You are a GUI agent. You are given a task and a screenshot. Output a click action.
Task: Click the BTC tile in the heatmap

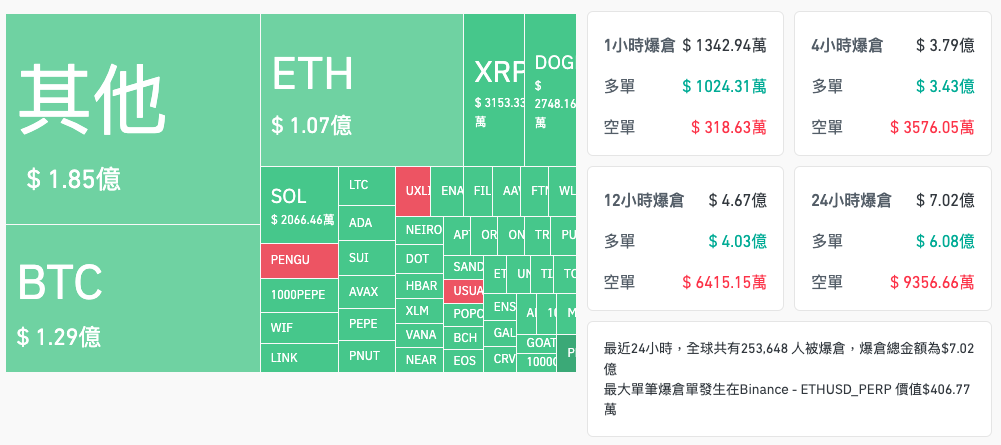[x=132, y=298]
